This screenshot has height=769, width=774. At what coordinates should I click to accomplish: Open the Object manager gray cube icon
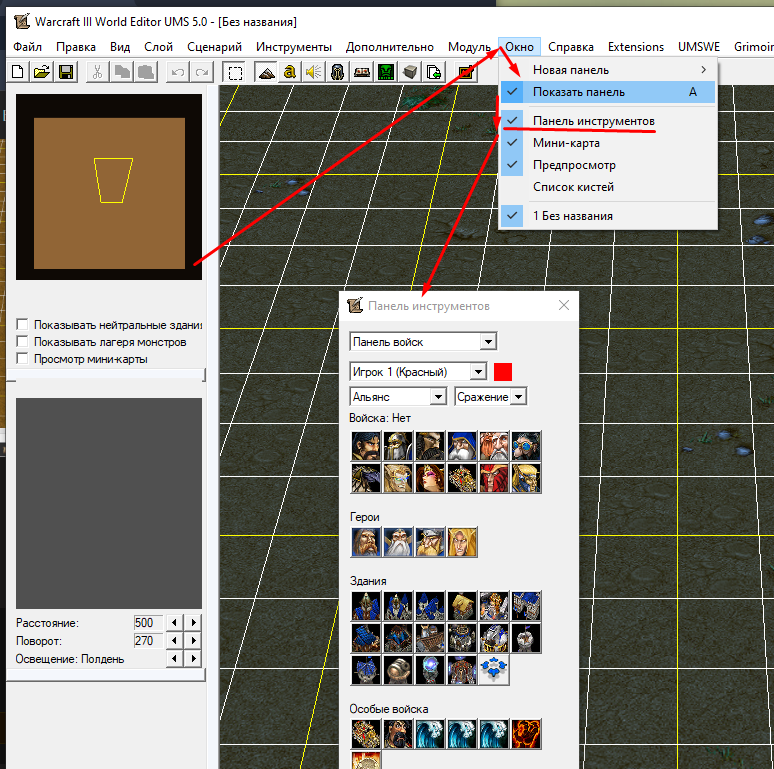coord(409,73)
